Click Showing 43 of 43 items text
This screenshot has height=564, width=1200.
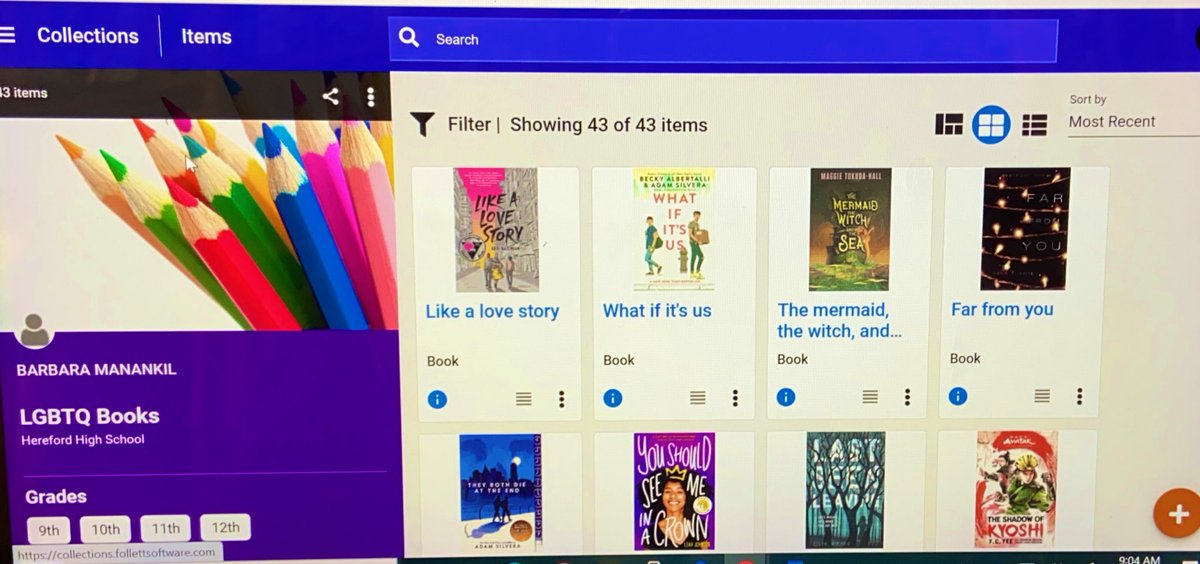pyautogui.click(x=609, y=125)
